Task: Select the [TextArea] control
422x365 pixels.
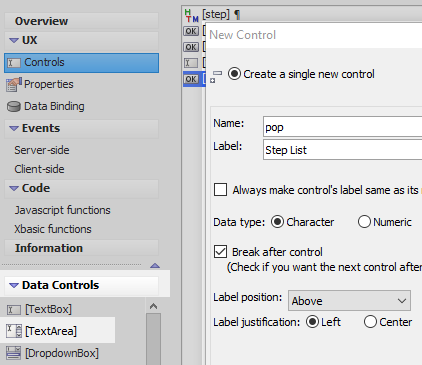Action: (51, 331)
